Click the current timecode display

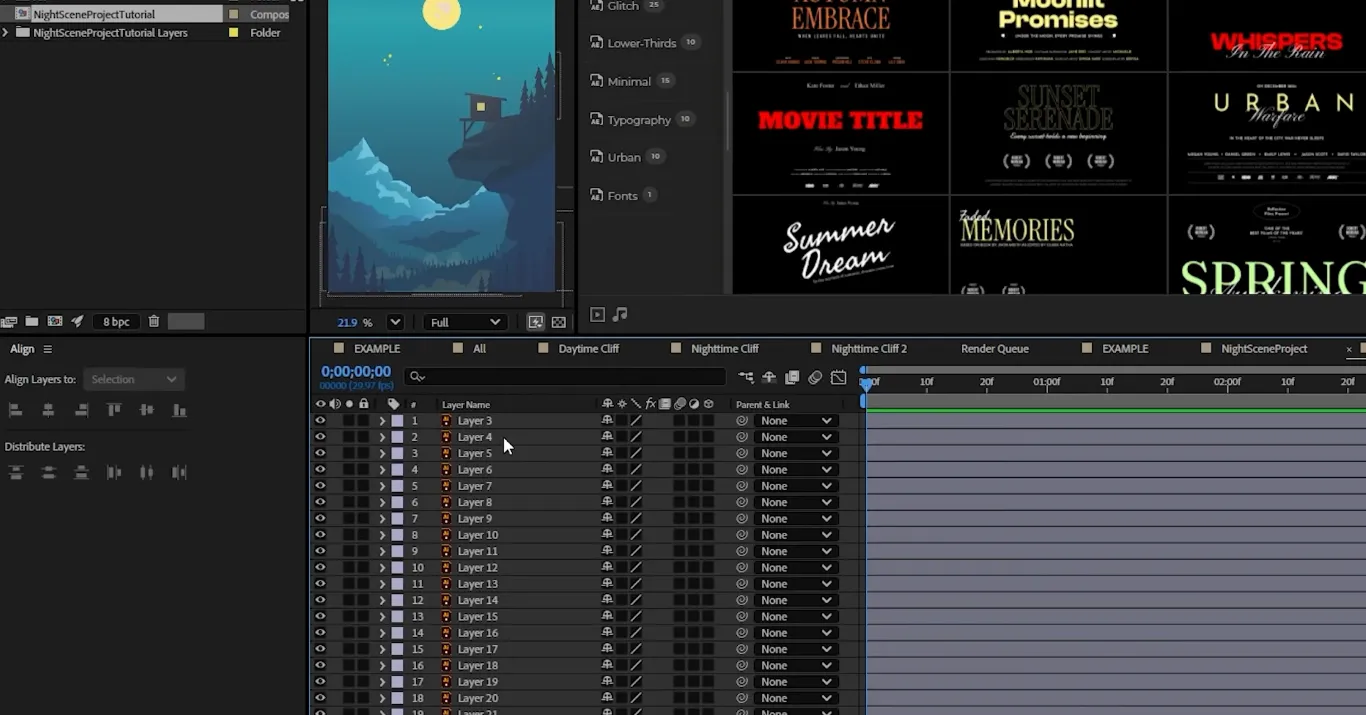[x=358, y=370]
